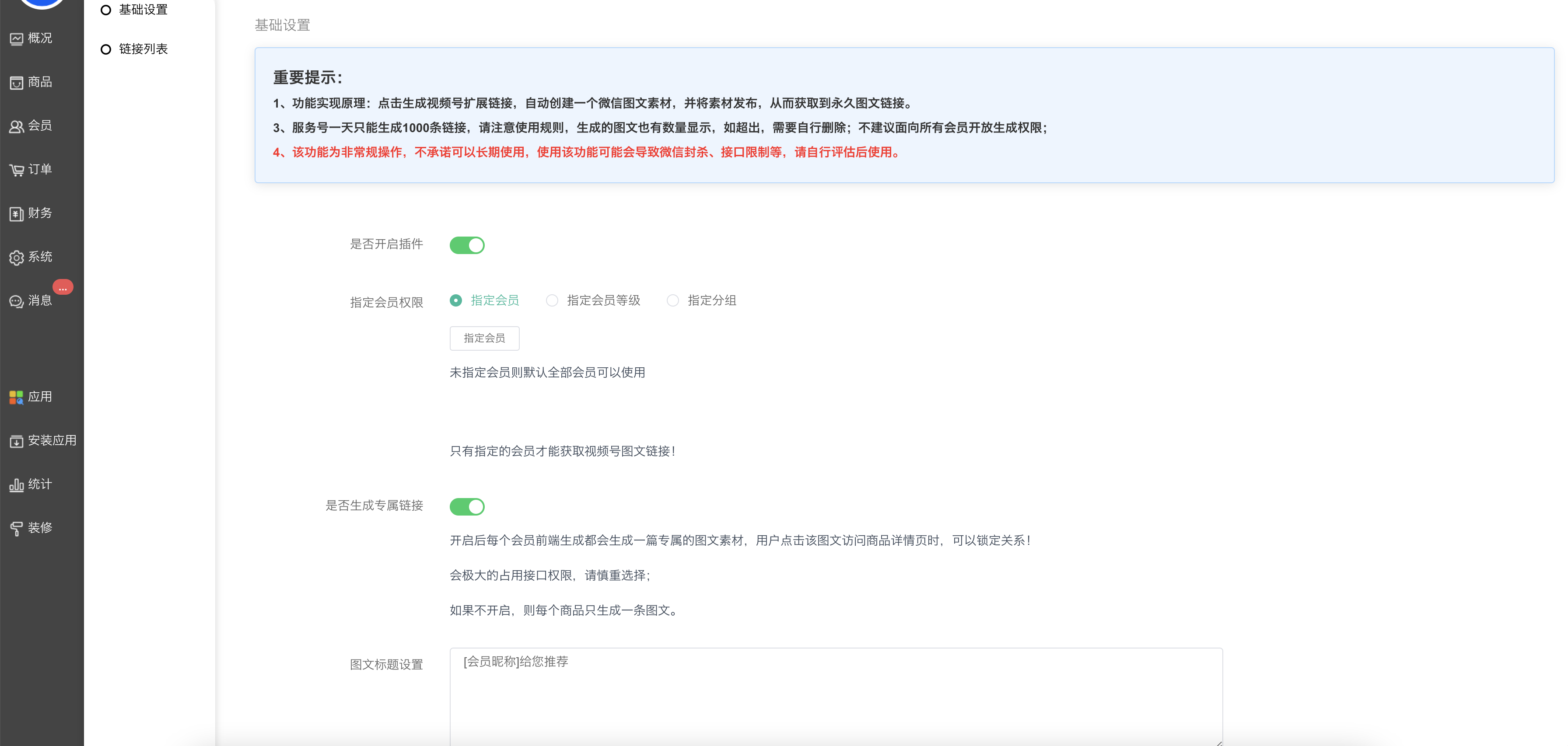This screenshot has width=1568, height=746.
Task: Open the 概况 overview icon in sidebar
Action: click(x=17, y=39)
